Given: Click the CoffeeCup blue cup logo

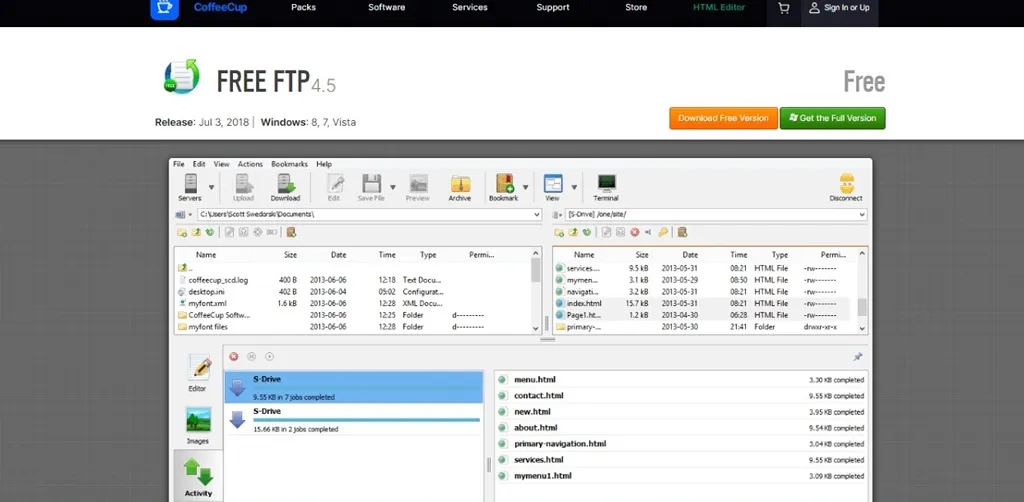Looking at the screenshot, I should pyautogui.click(x=165, y=8).
